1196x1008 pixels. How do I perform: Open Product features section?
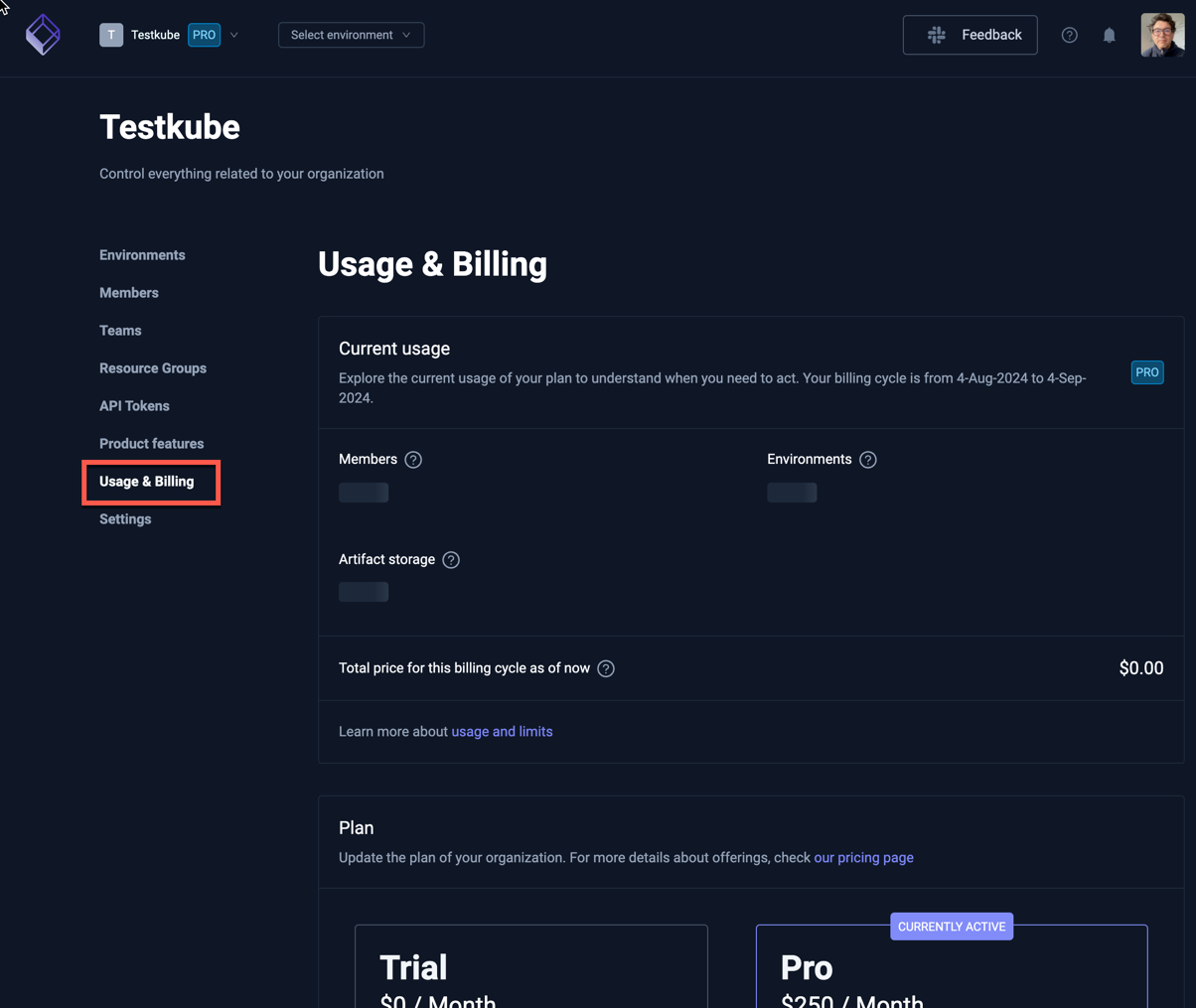[151, 444]
